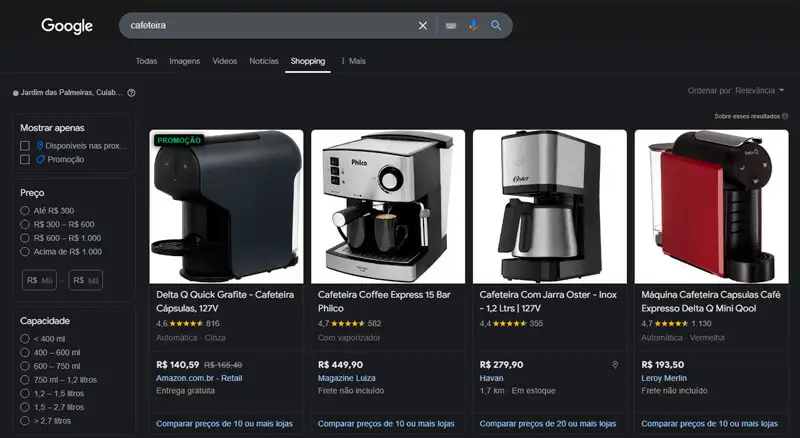Open the Philco Coffee Express product image

click(x=388, y=206)
